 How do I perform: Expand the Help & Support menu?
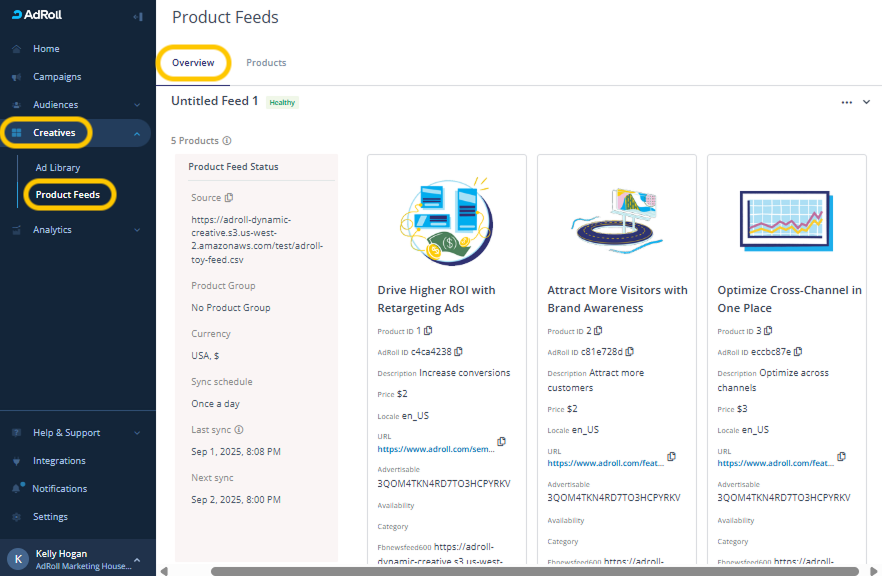point(136,433)
